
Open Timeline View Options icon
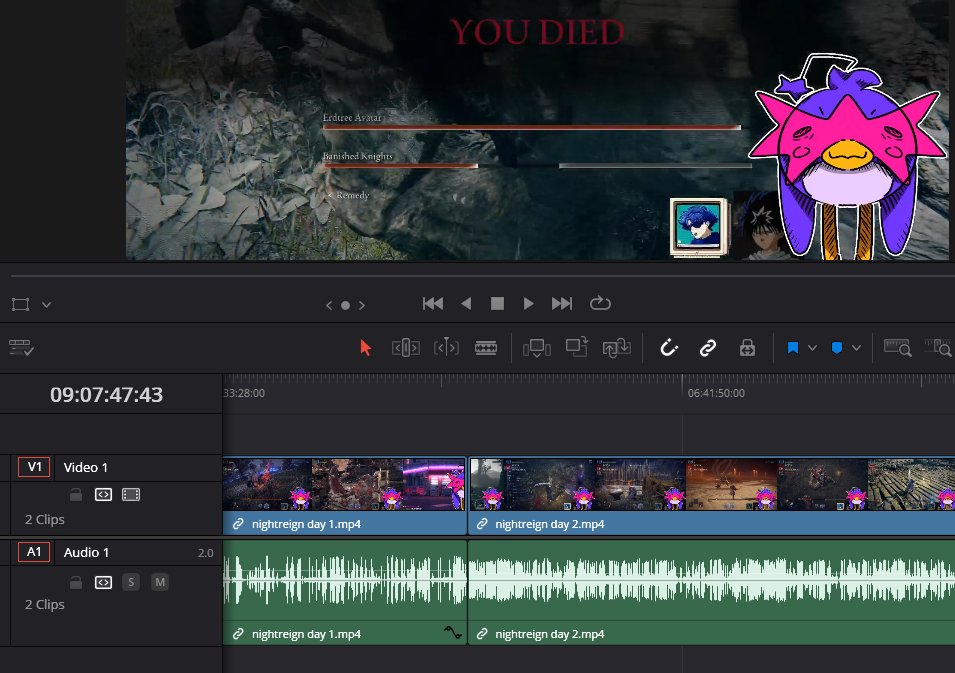pos(21,348)
